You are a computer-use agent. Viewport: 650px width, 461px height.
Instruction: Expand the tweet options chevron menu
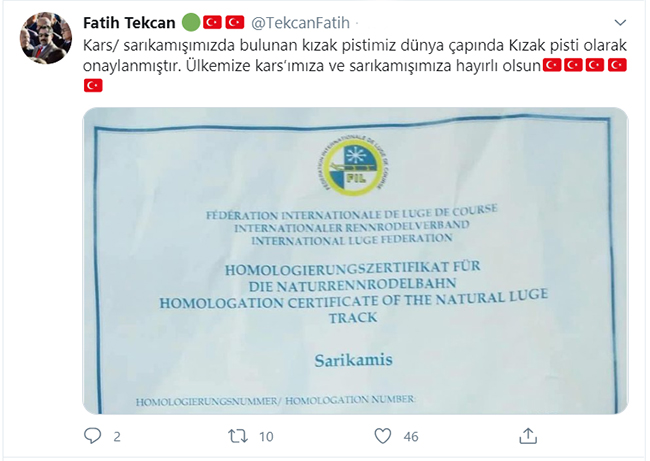620,22
